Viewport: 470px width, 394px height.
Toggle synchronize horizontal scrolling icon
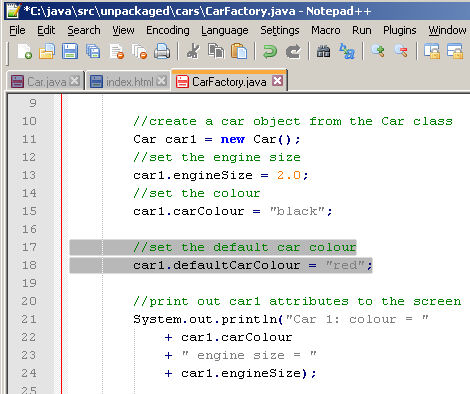click(x=455, y=52)
